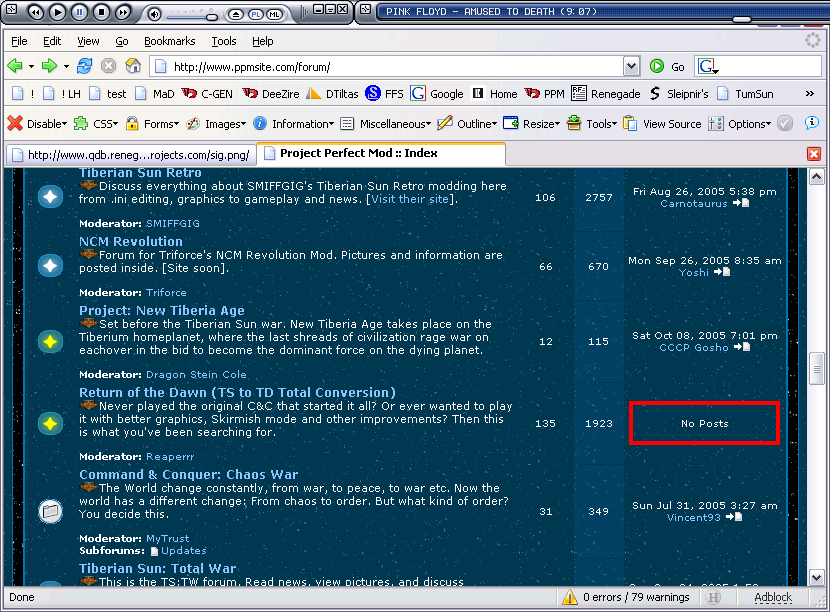
Task: Open the DTiltas bookmark
Action: point(332,94)
